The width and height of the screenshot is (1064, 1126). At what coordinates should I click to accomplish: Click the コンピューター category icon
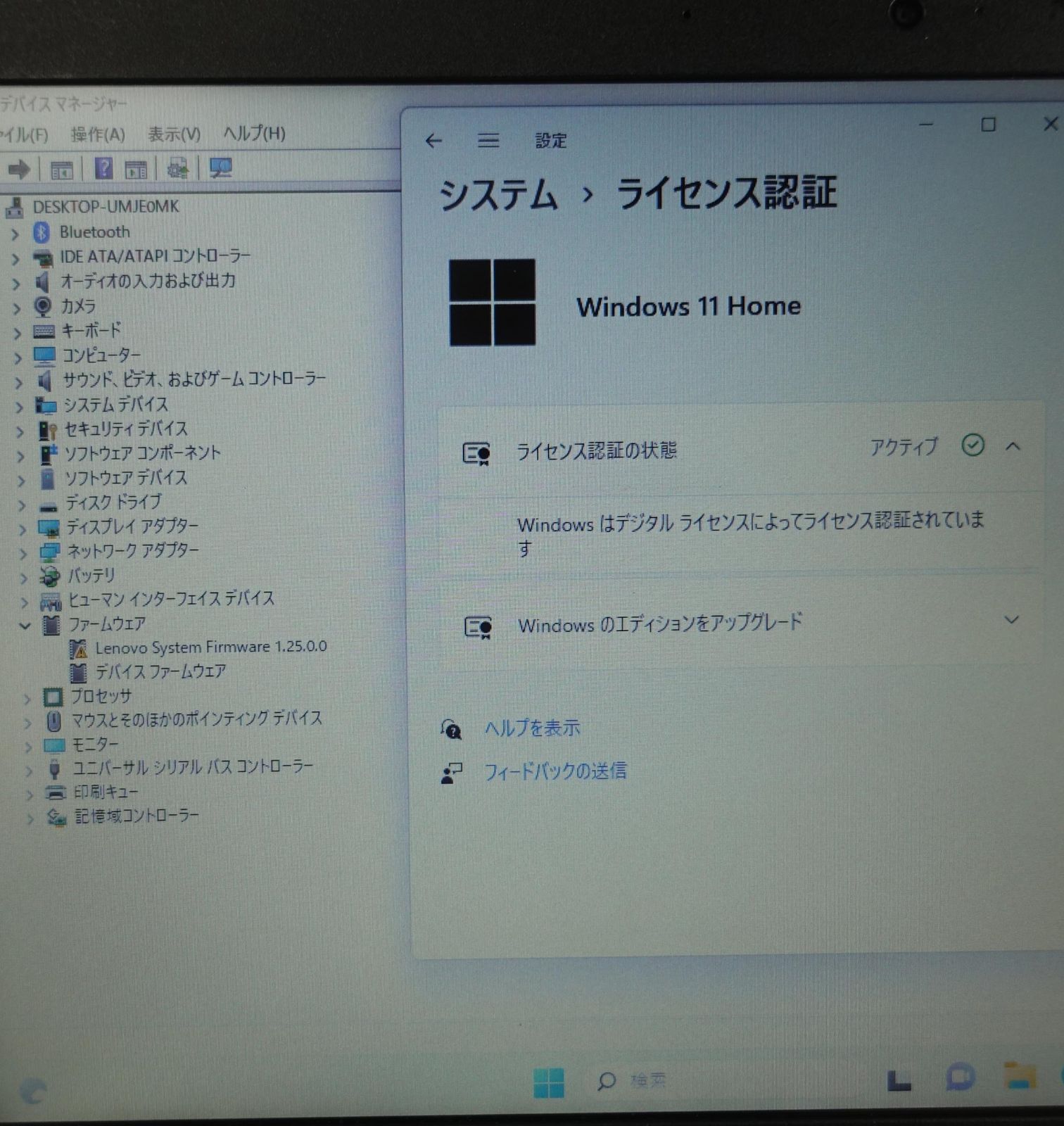[x=44, y=355]
